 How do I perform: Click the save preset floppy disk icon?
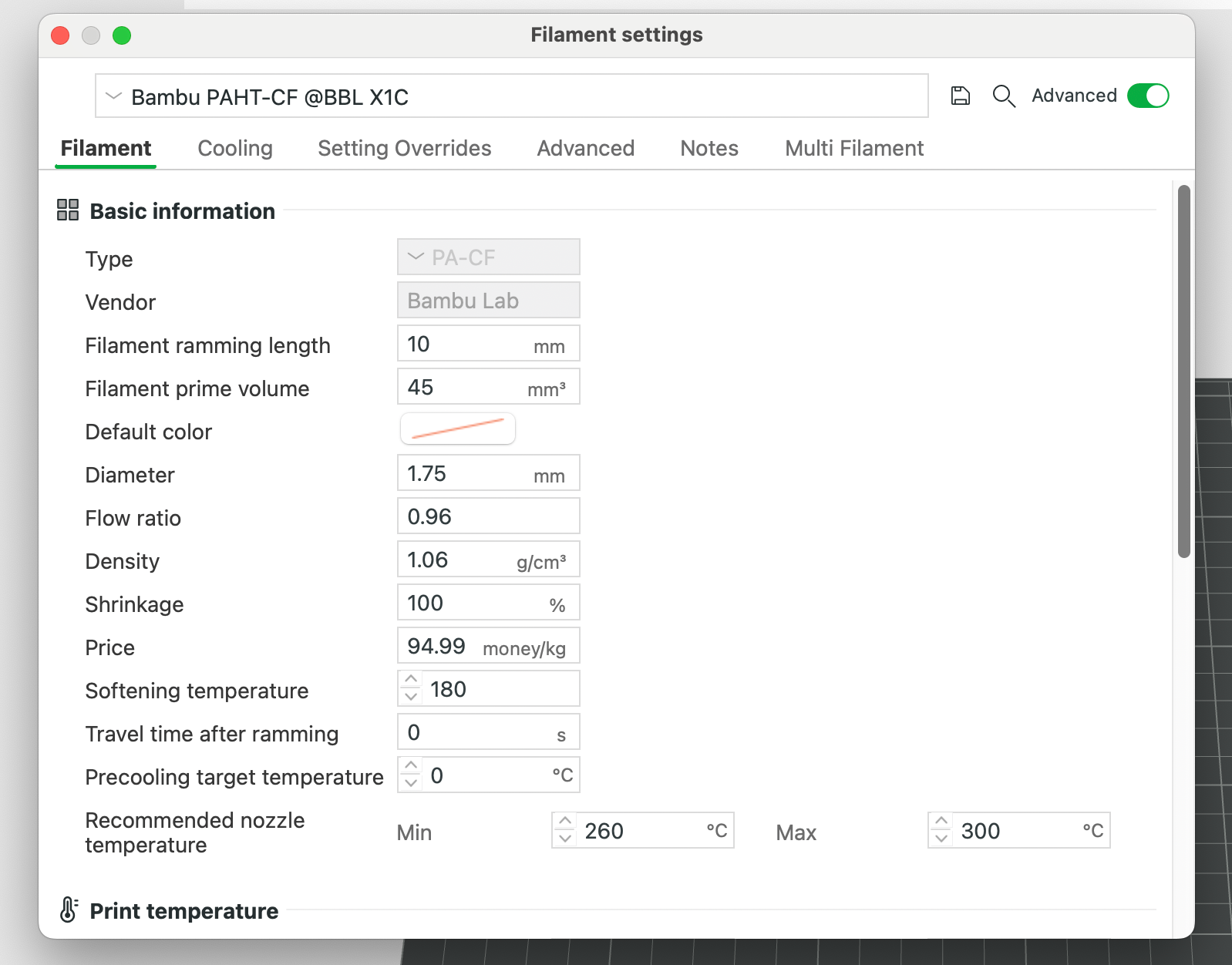tap(960, 96)
